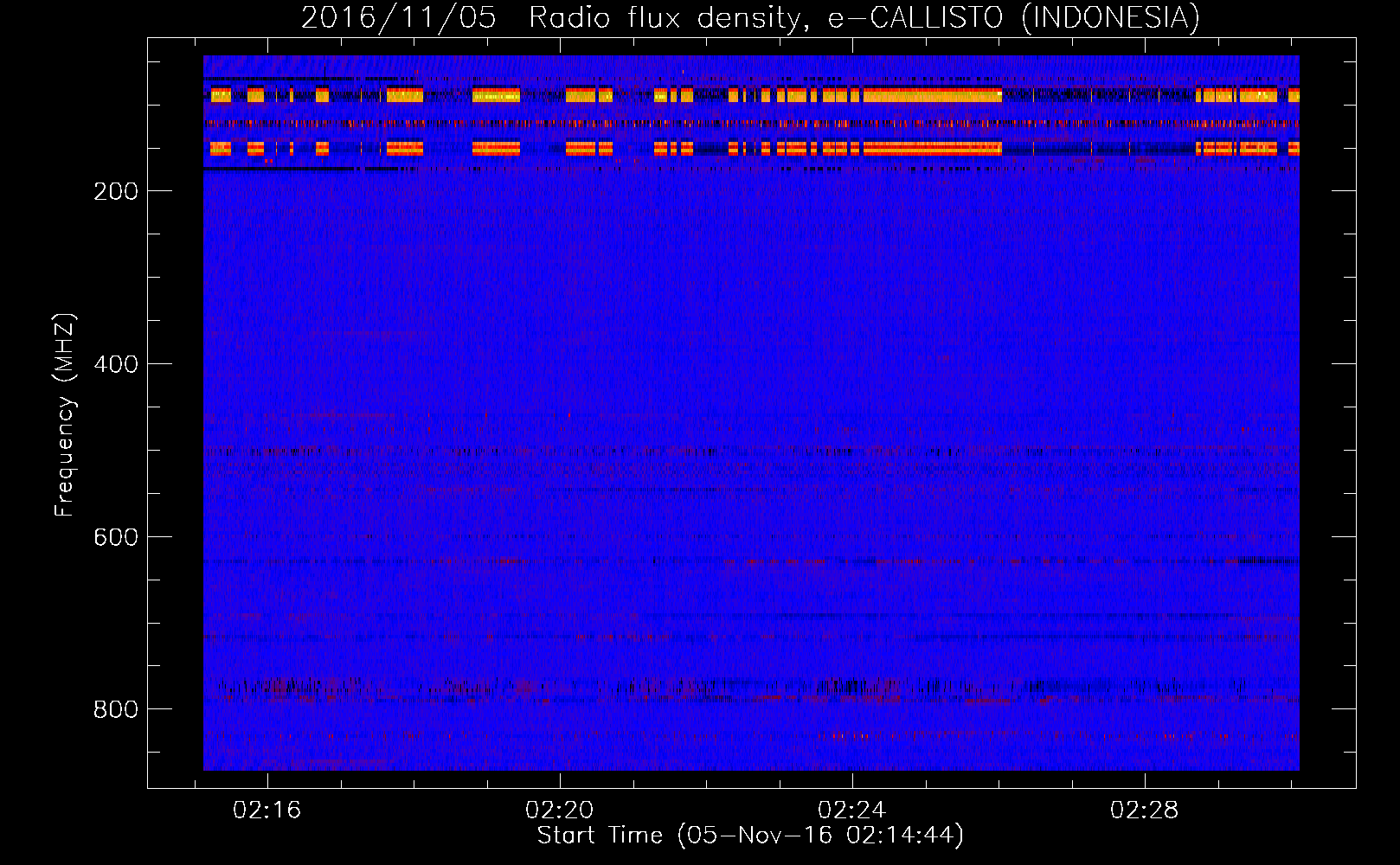Click the "02:24" time tick label
The width and height of the screenshot is (1400, 865).
coord(852,811)
